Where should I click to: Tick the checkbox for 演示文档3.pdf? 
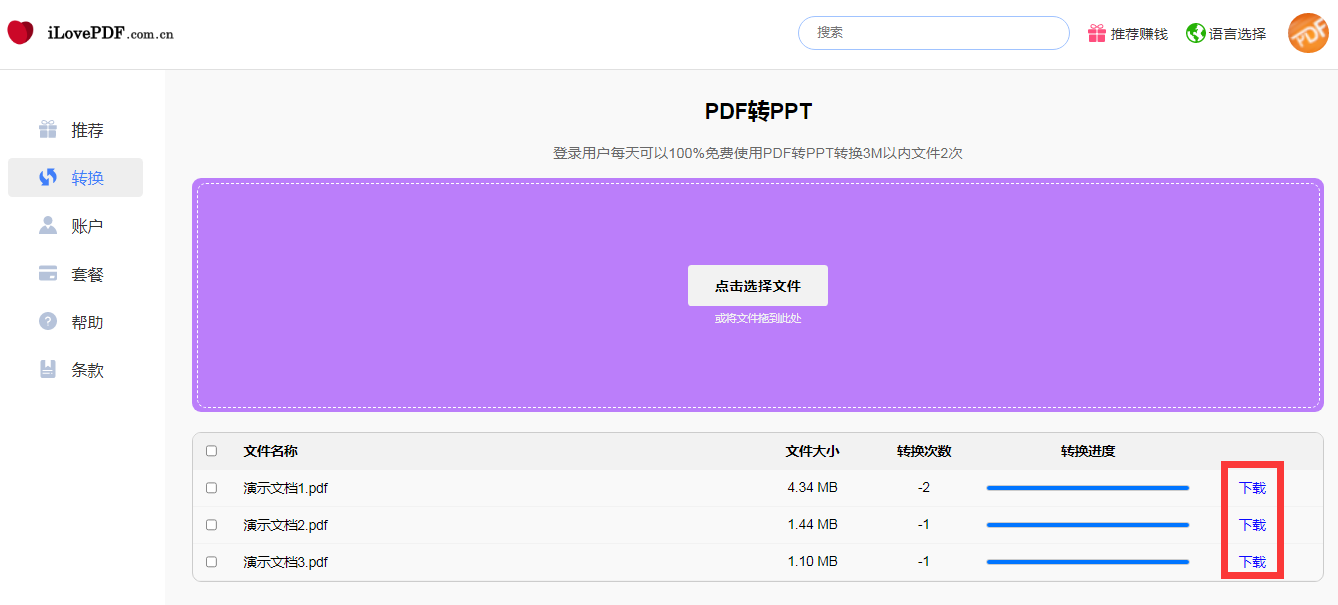(211, 562)
